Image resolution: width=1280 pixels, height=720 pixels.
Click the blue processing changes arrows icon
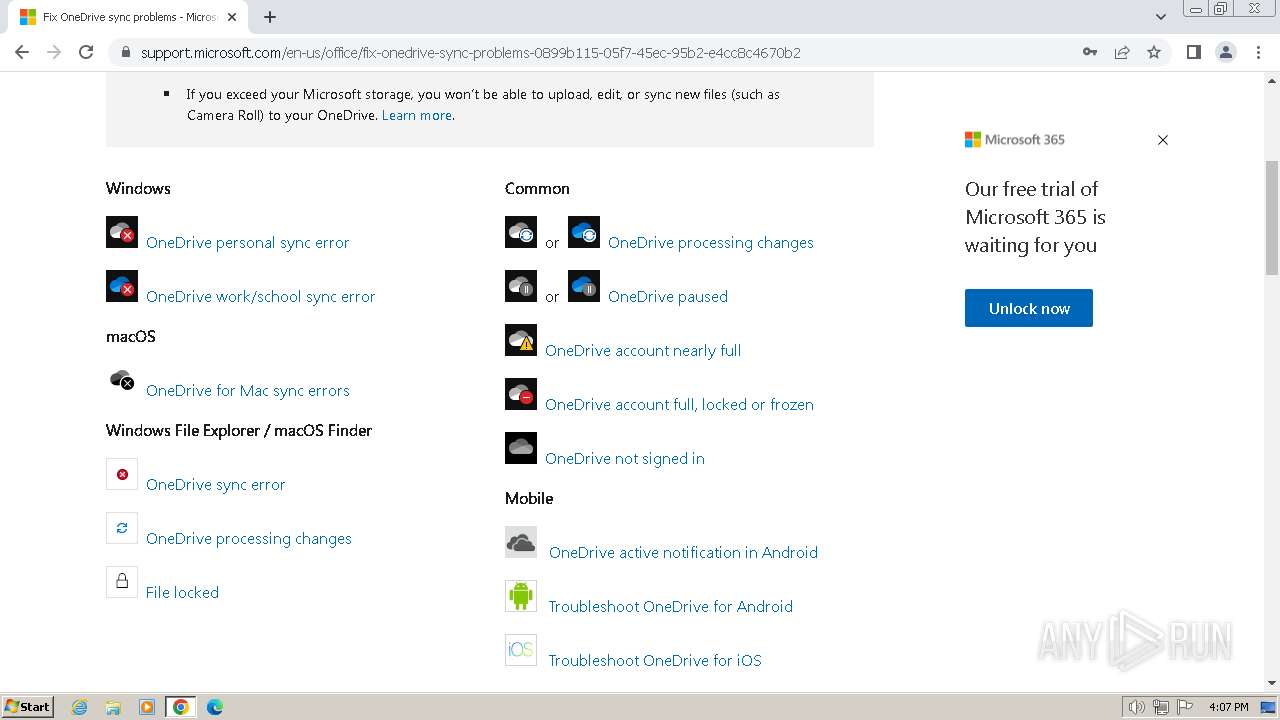click(x=122, y=528)
